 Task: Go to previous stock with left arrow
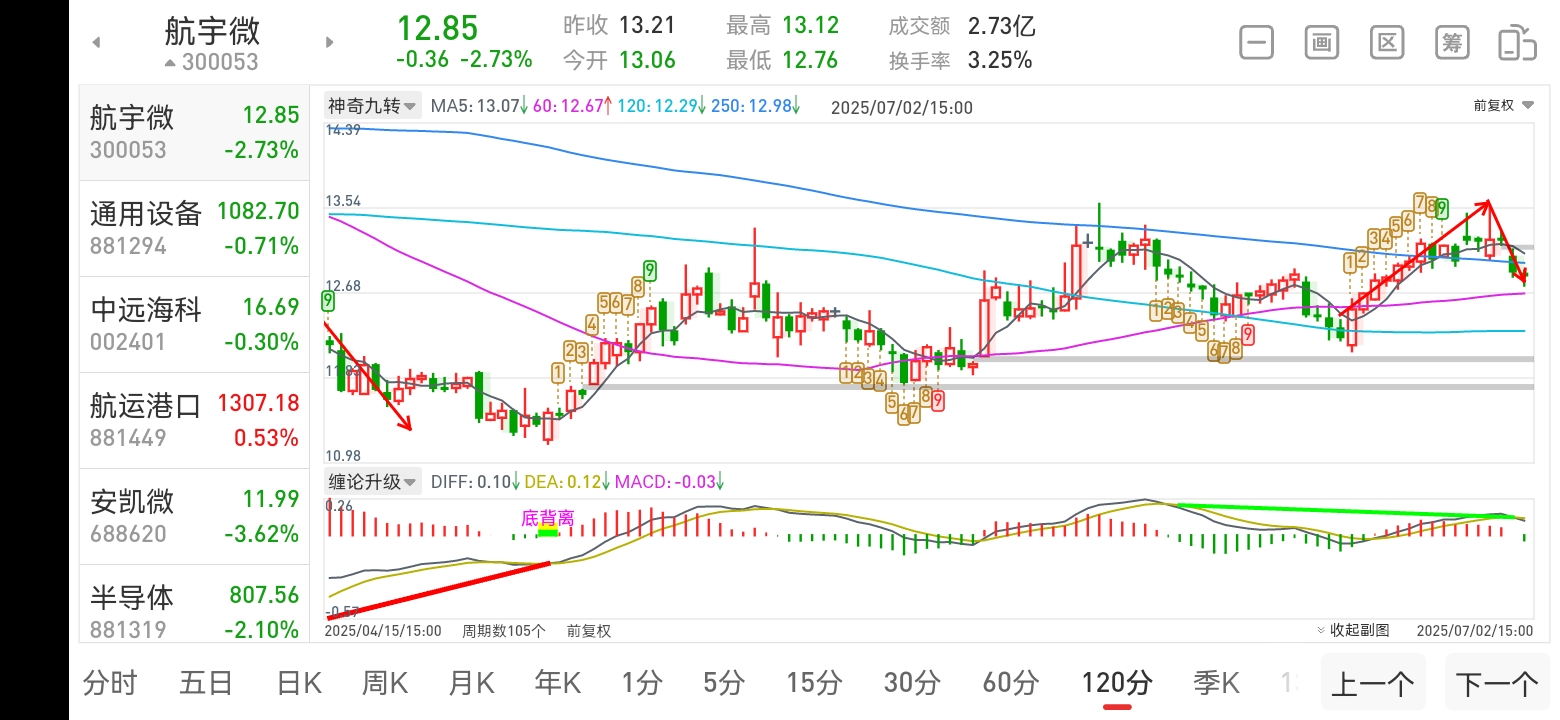click(96, 42)
